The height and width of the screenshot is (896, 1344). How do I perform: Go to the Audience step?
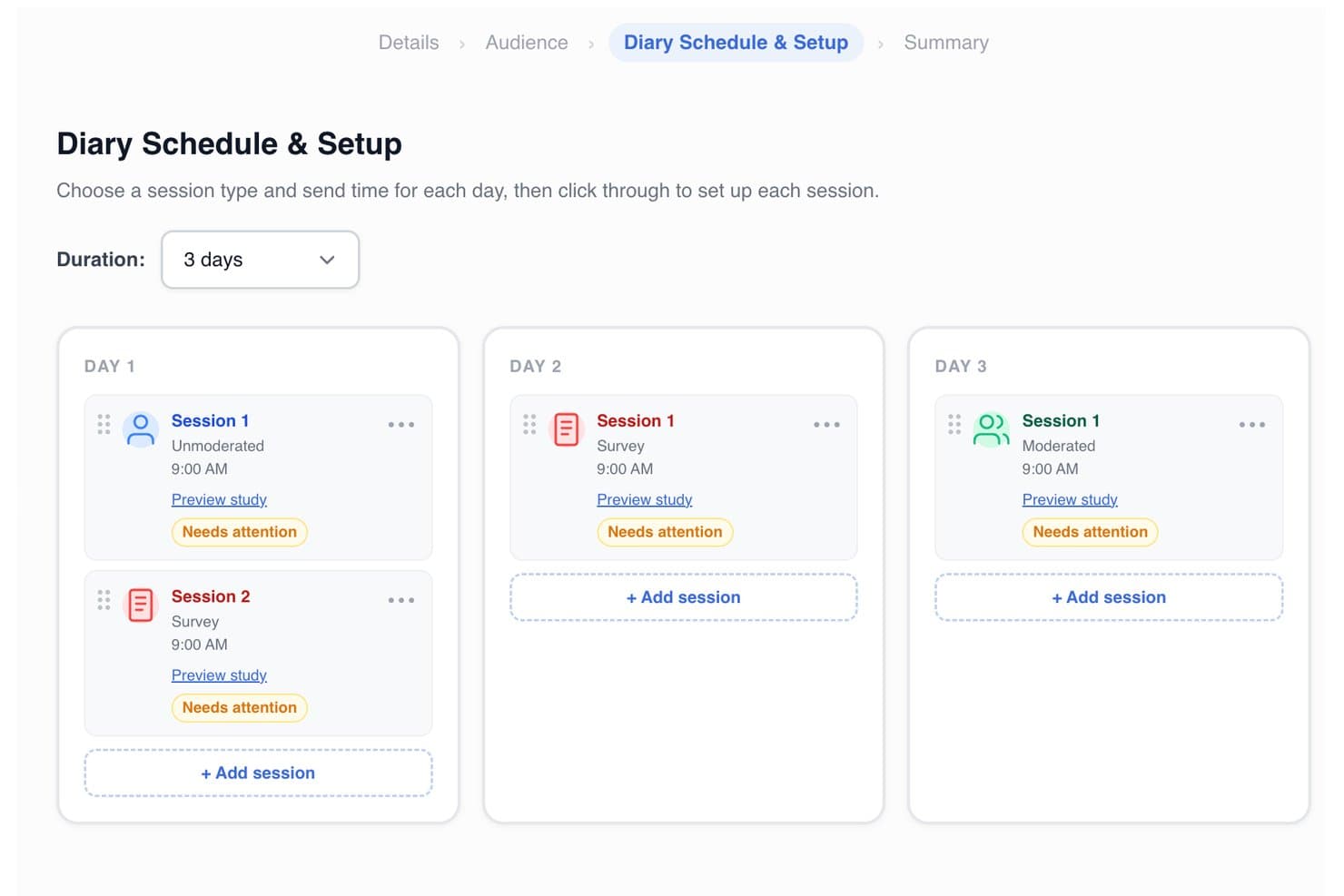tap(527, 43)
